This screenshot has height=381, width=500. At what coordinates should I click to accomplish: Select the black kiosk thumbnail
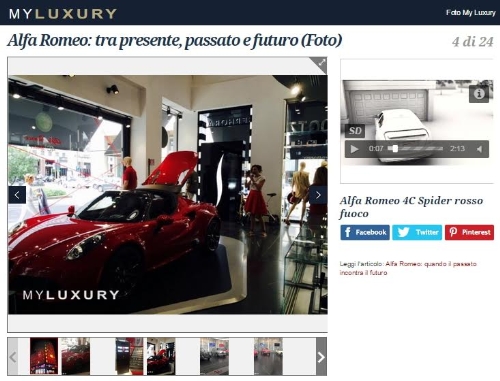click(x=129, y=356)
